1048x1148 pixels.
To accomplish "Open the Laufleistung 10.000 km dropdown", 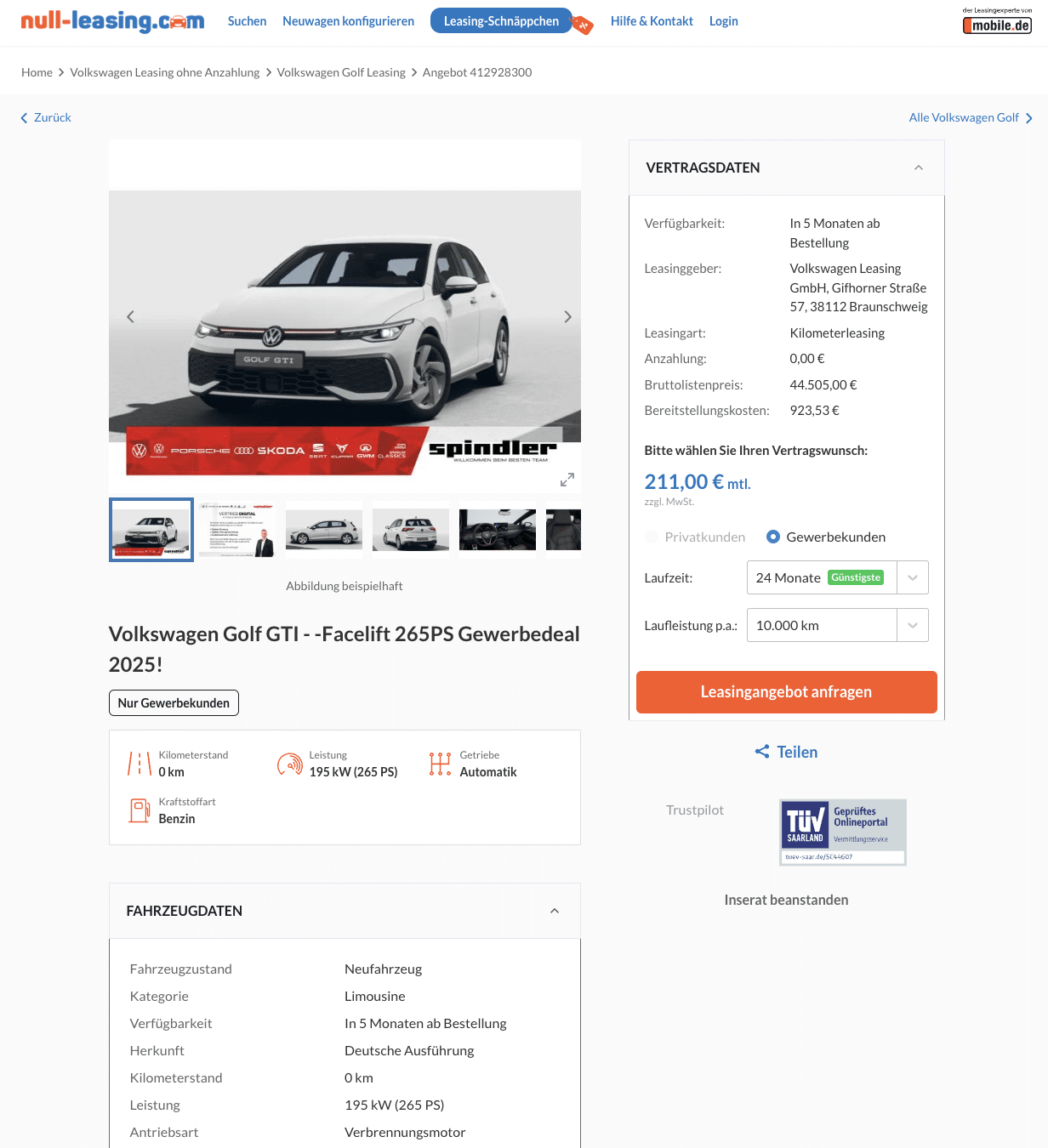I will 837,625.
